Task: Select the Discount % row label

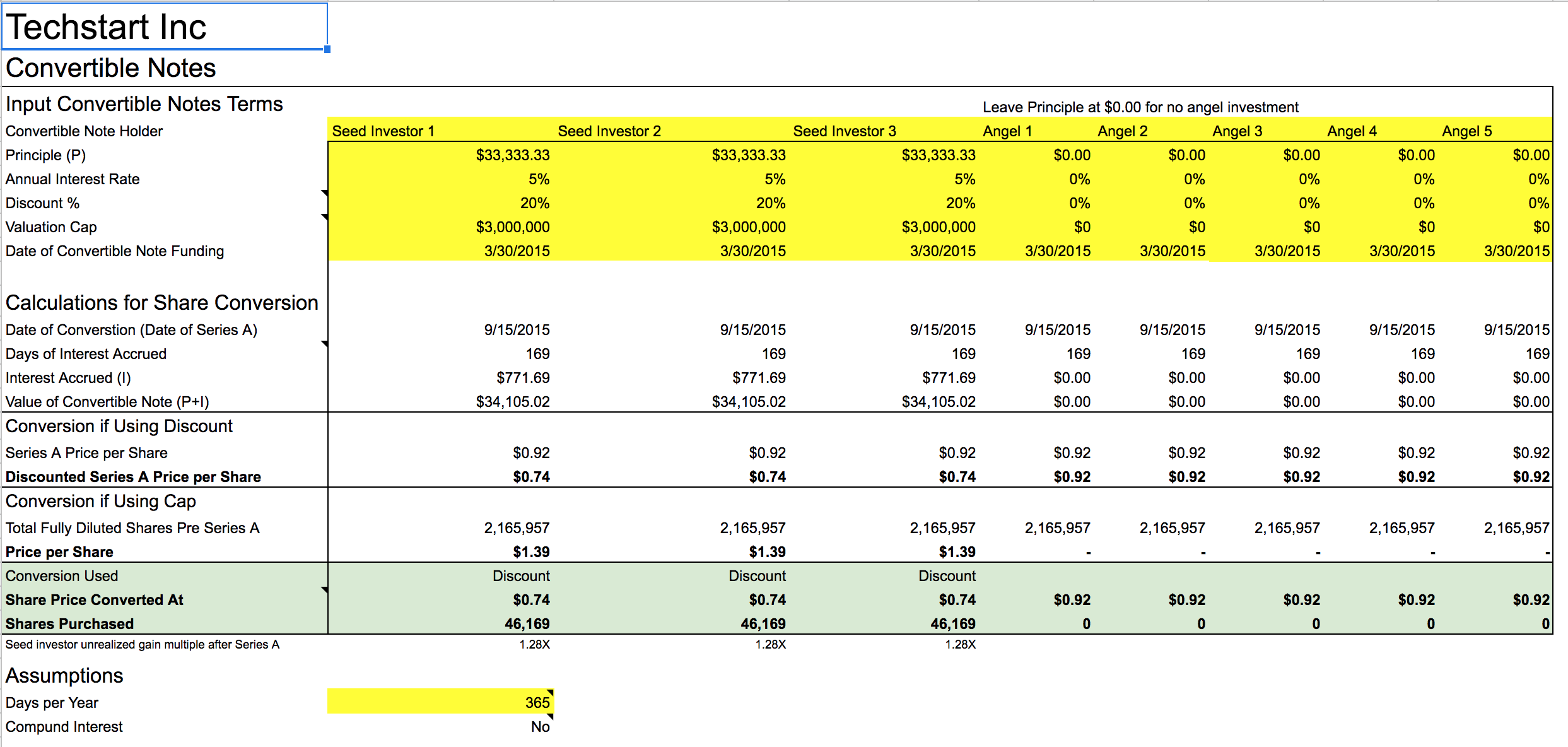Action: (42, 203)
